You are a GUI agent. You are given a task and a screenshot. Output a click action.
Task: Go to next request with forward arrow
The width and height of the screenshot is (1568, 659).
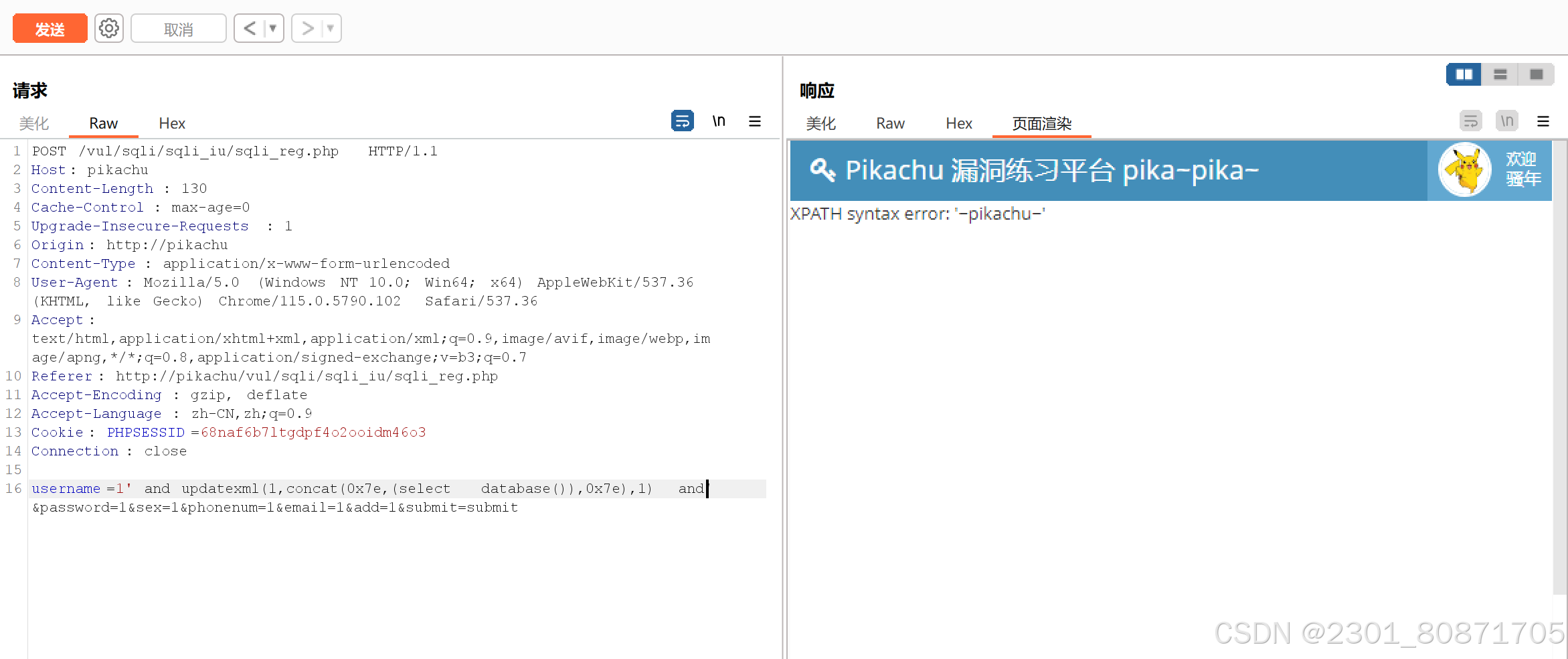(x=307, y=29)
